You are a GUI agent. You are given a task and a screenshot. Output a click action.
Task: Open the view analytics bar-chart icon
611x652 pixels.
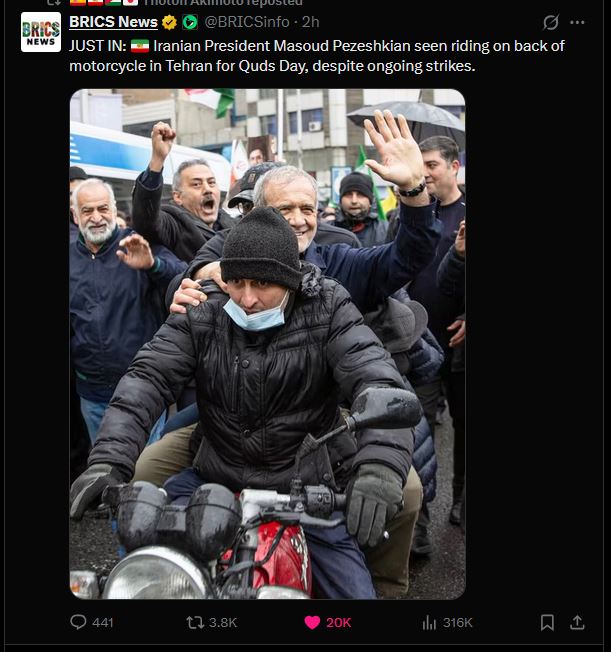(x=429, y=622)
